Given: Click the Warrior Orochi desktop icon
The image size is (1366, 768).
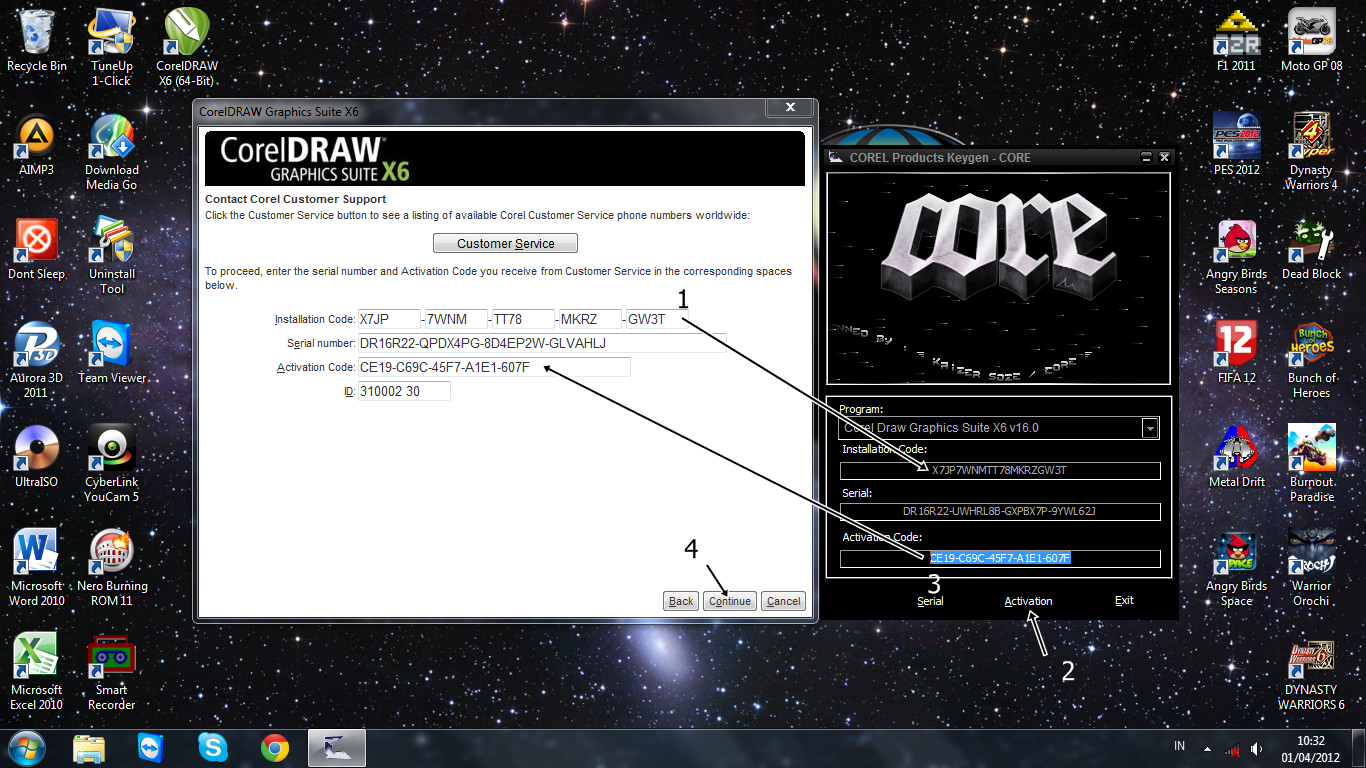Looking at the screenshot, I should tap(1311, 567).
